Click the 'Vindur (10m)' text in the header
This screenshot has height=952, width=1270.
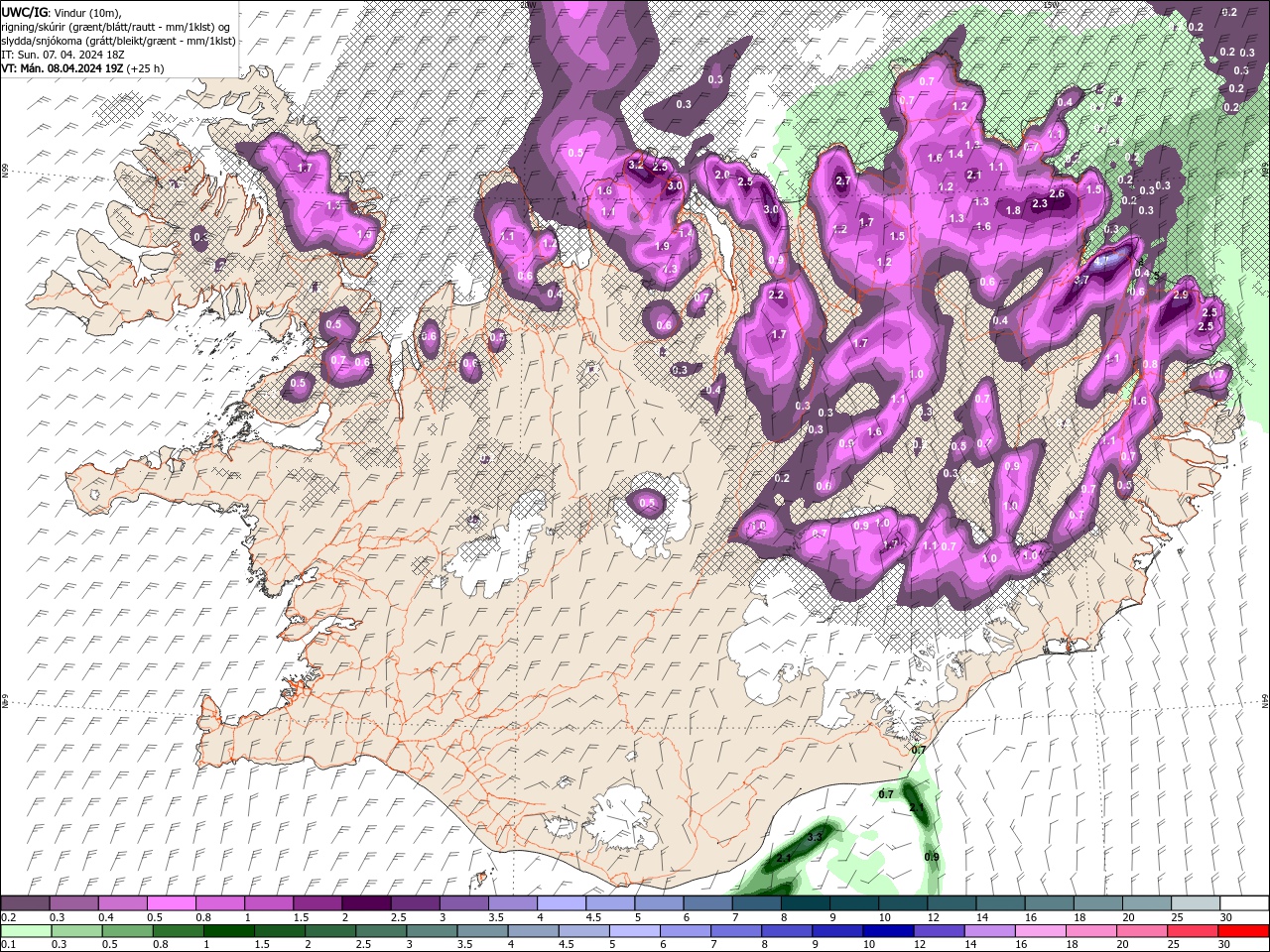86,11
